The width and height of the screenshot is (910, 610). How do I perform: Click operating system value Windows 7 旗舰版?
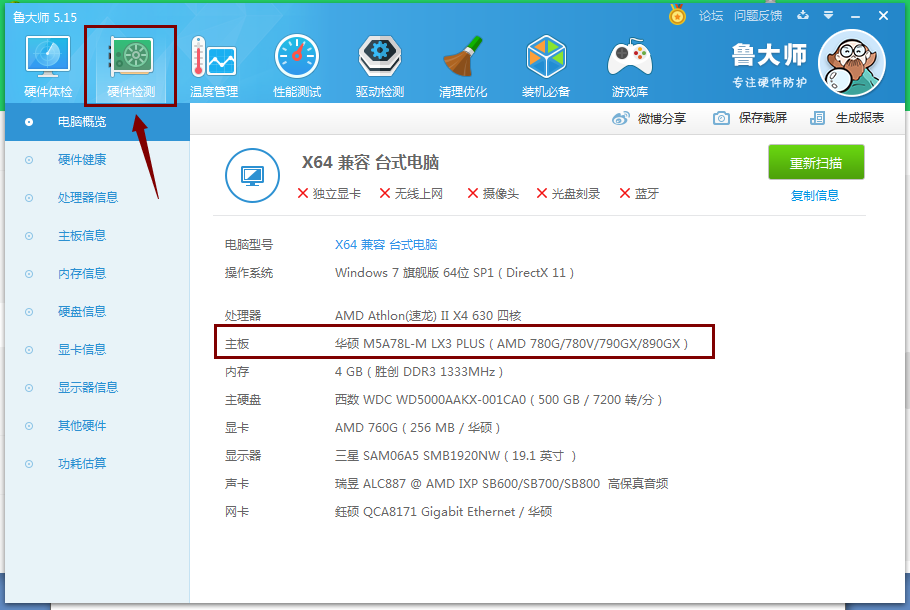(x=454, y=273)
